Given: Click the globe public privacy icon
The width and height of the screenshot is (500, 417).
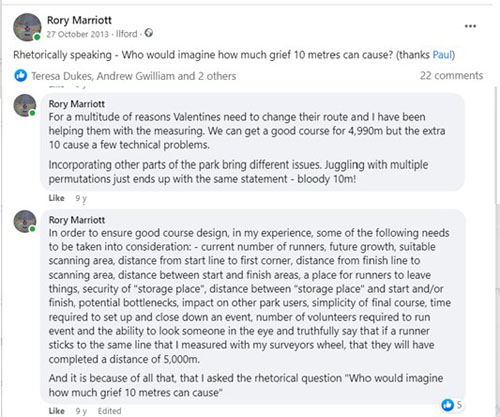Looking at the screenshot, I should pyautogui.click(x=149, y=33).
